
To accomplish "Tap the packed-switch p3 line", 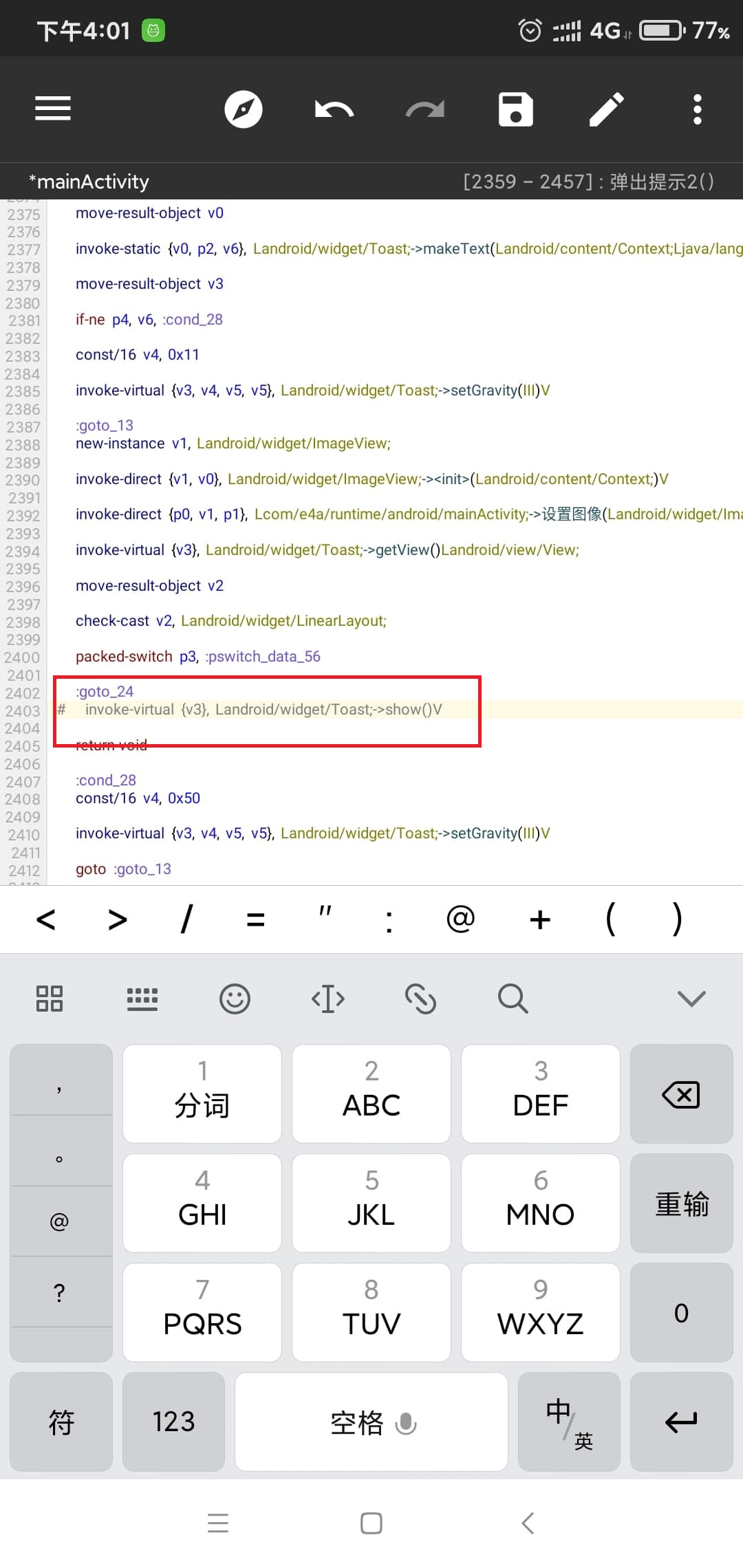I will coord(198,656).
